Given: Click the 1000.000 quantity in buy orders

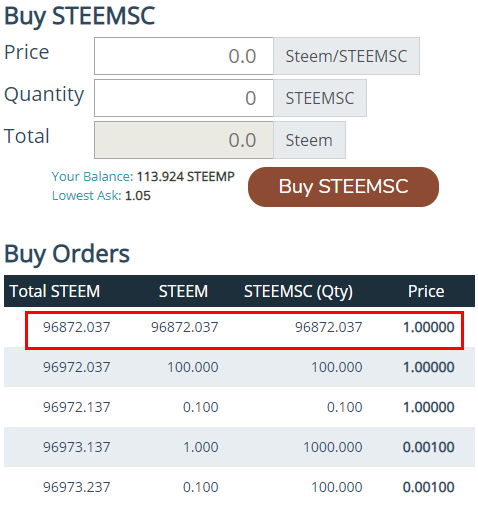Looking at the screenshot, I should tap(333, 447).
